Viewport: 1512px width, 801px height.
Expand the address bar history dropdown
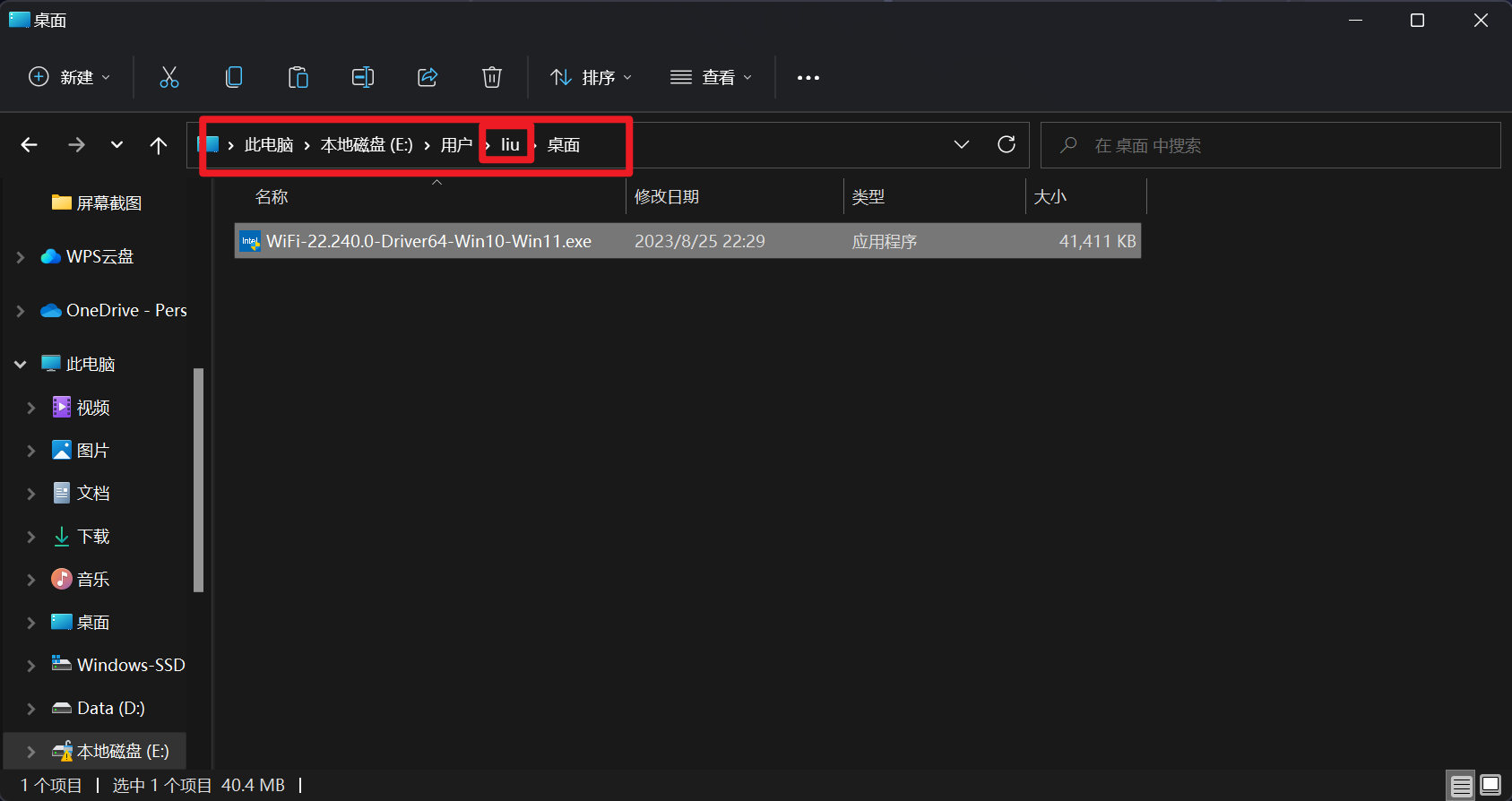pyautogui.click(x=962, y=144)
